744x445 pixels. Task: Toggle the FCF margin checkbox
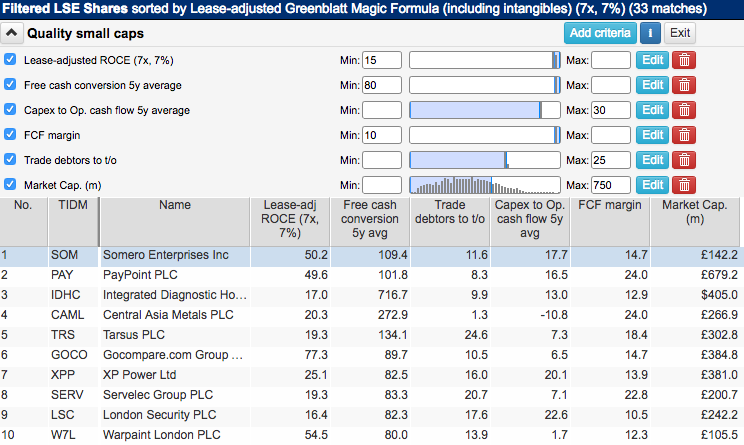10,134
